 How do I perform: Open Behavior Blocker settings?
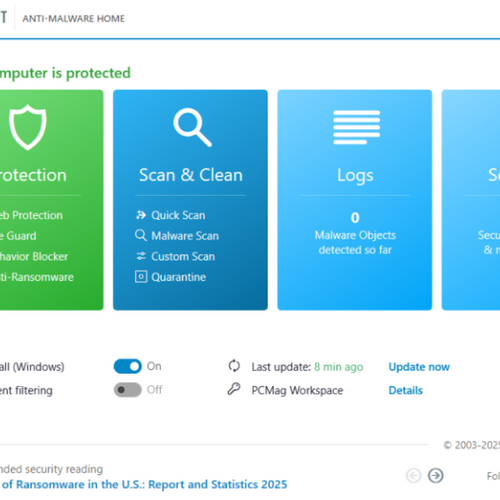click(x=34, y=256)
